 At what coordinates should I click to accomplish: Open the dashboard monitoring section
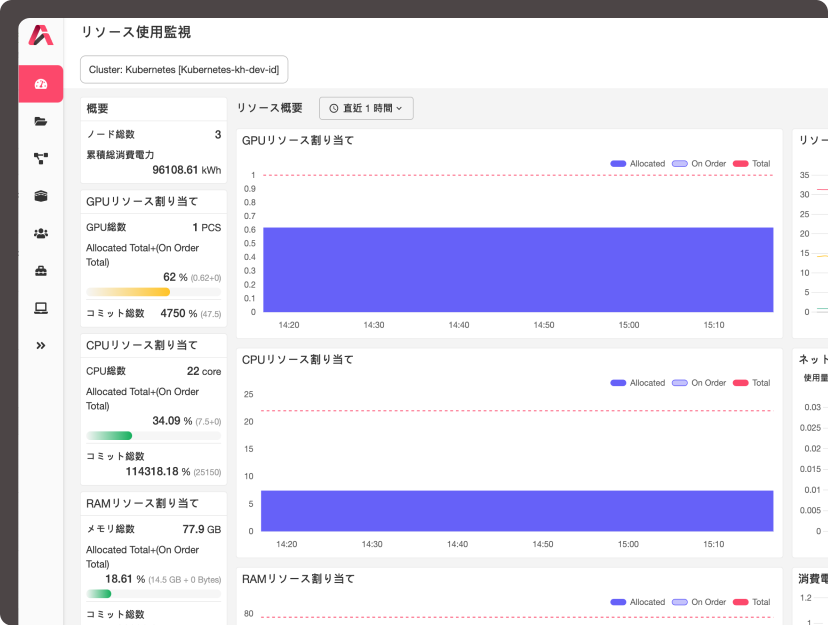[x=40, y=84]
